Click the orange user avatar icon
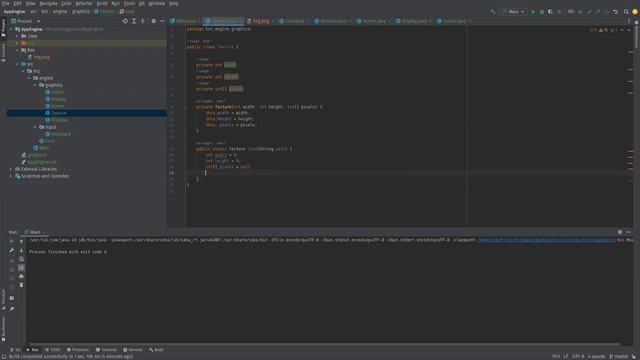 635,12
